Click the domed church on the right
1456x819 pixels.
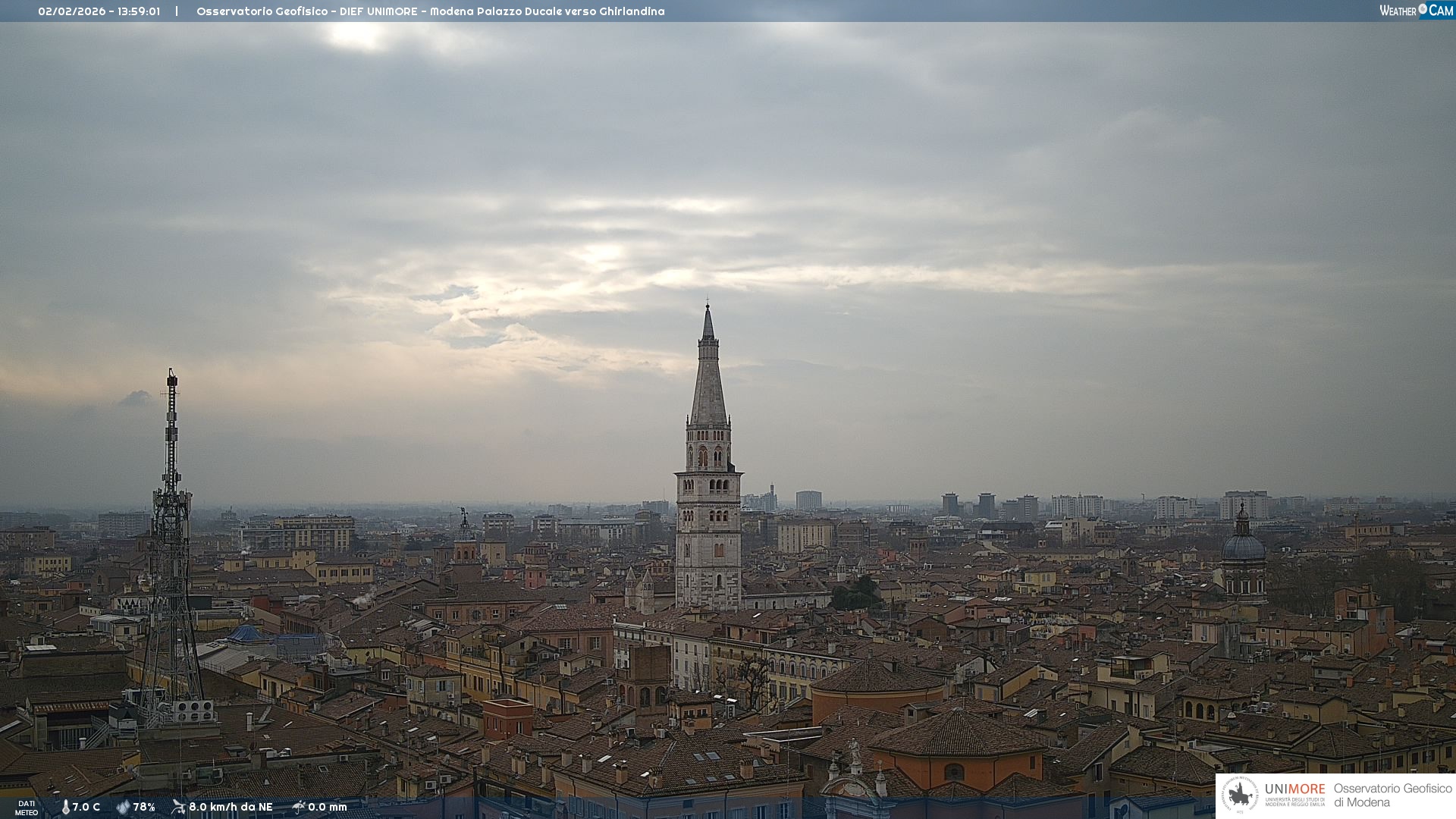coord(1243,548)
